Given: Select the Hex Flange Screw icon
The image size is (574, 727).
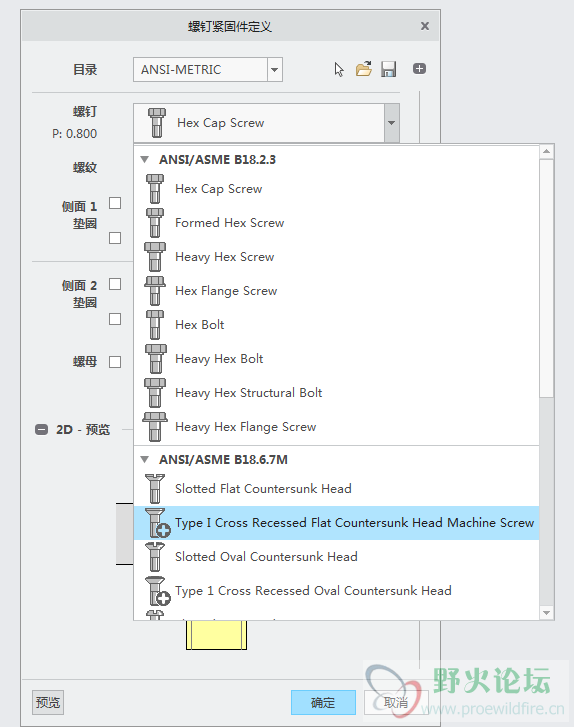Looking at the screenshot, I should [155, 291].
